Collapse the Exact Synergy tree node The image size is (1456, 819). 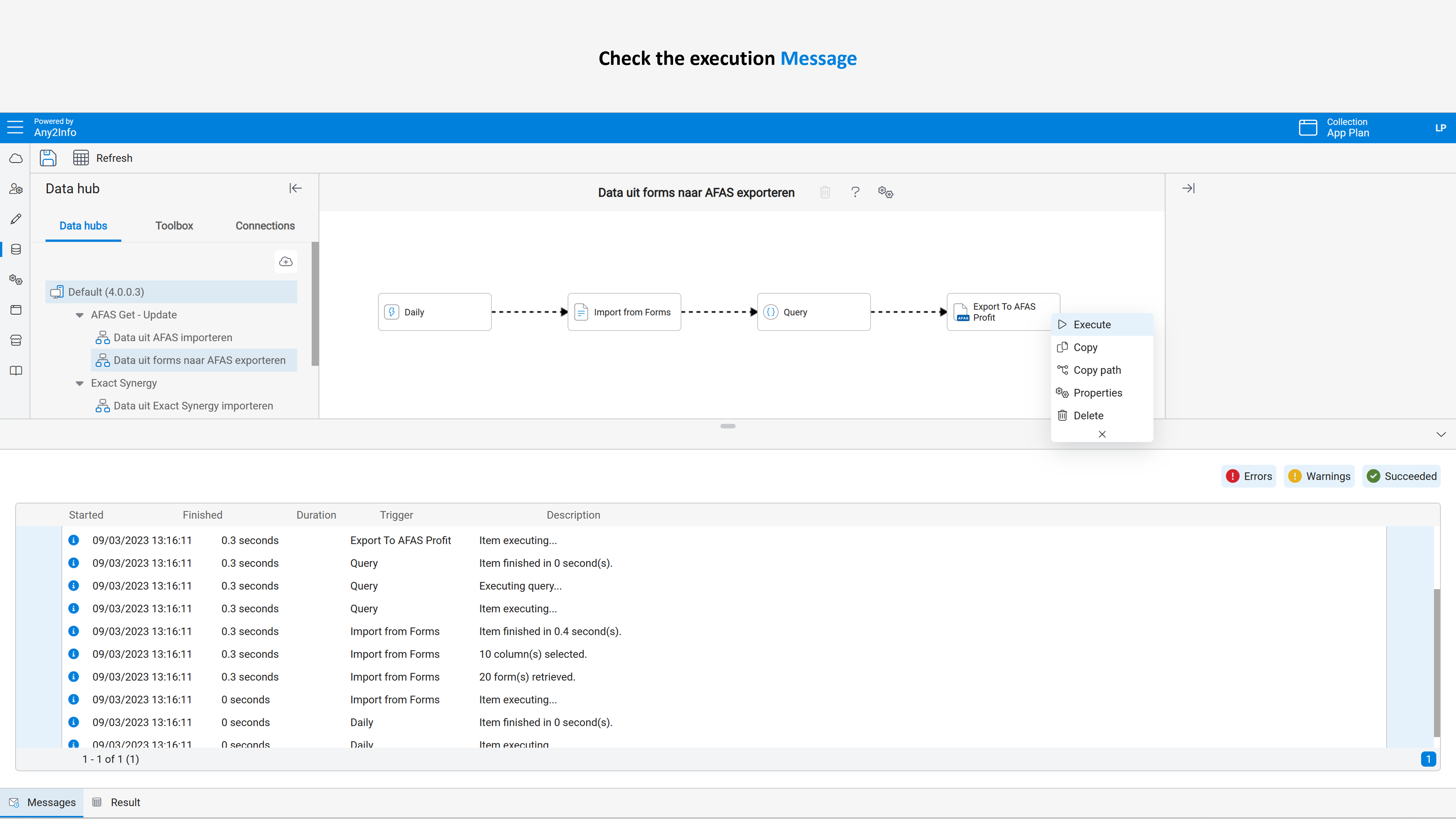[79, 383]
